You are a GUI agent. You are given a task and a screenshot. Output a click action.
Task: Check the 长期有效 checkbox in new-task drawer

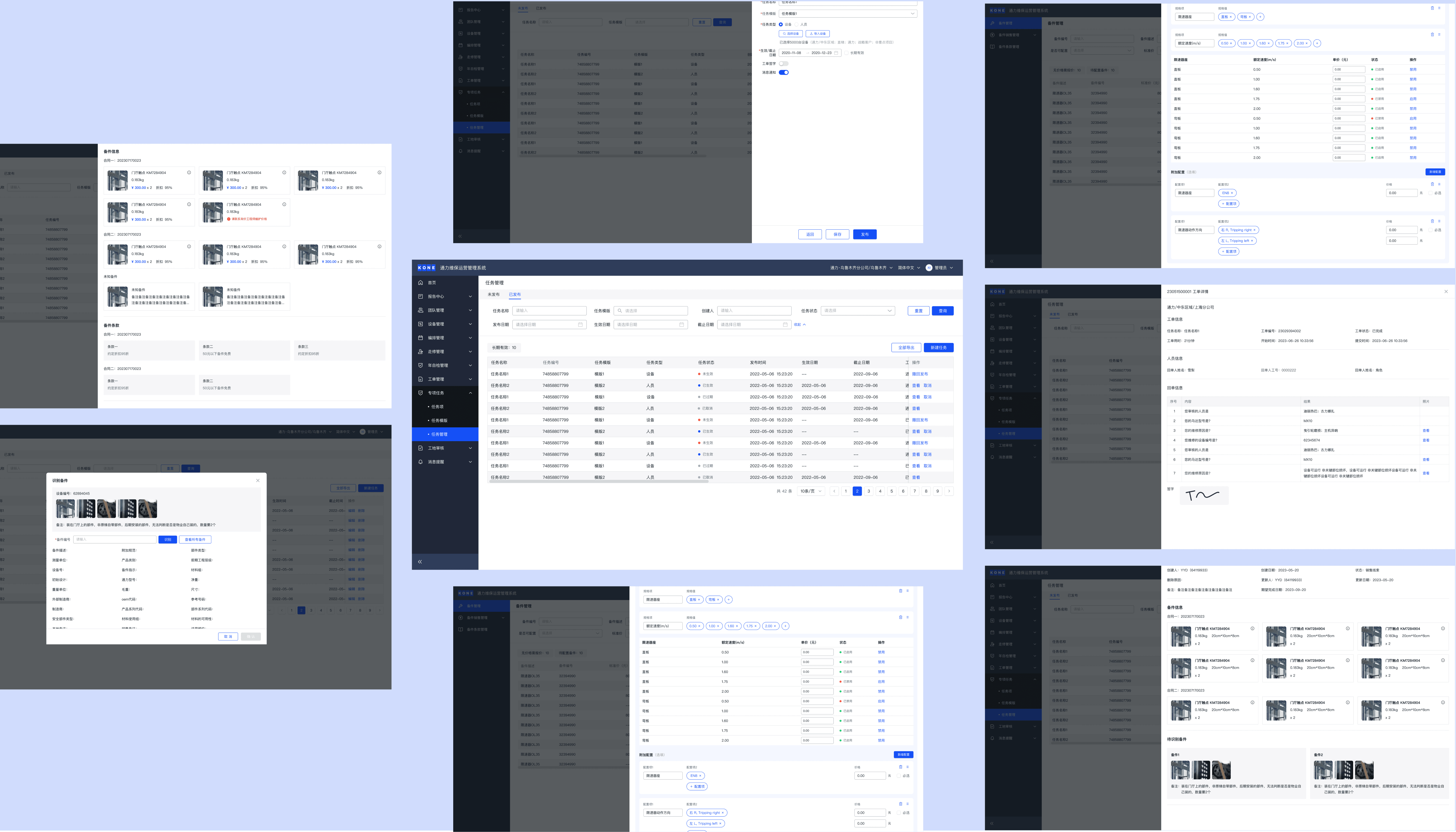pyautogui.click(x=847, y=53)
